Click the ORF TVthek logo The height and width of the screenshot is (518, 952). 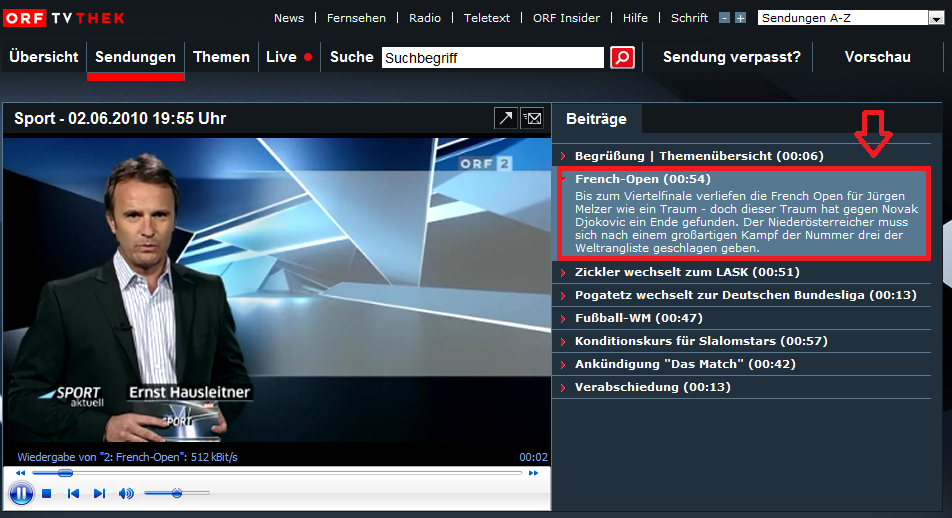click(64, 18)
